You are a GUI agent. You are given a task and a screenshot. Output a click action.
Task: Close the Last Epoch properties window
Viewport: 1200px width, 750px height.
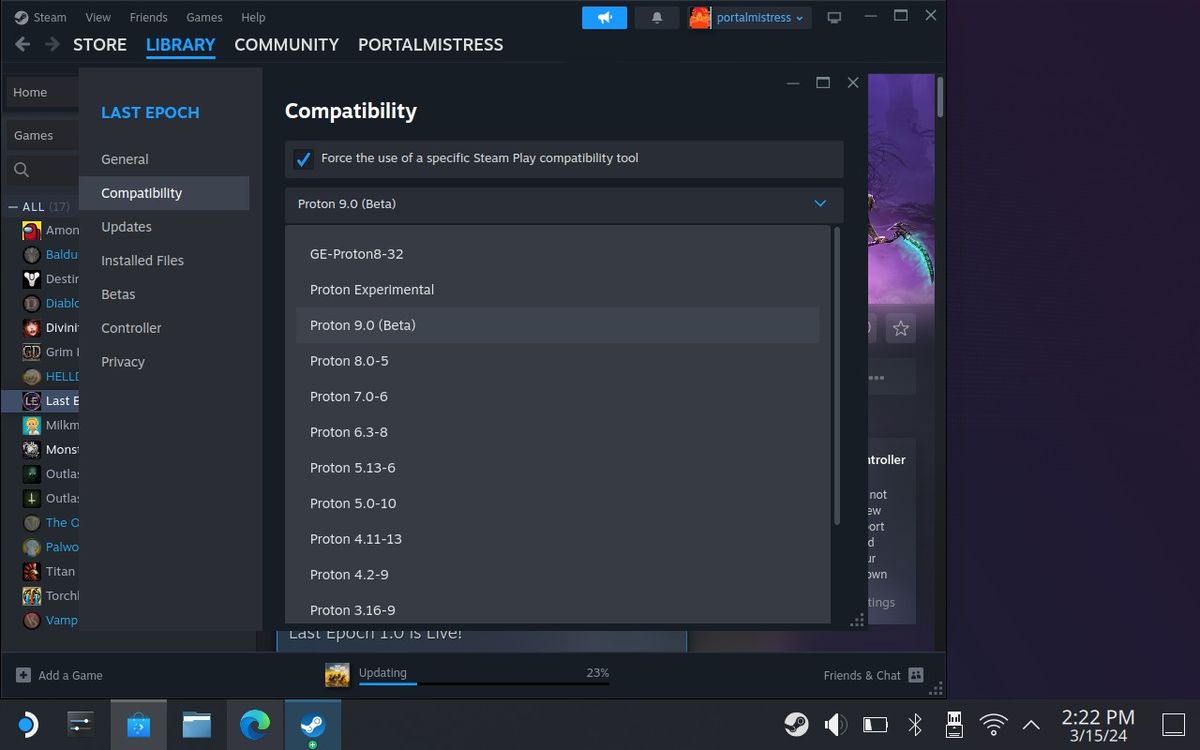[853, 83]
